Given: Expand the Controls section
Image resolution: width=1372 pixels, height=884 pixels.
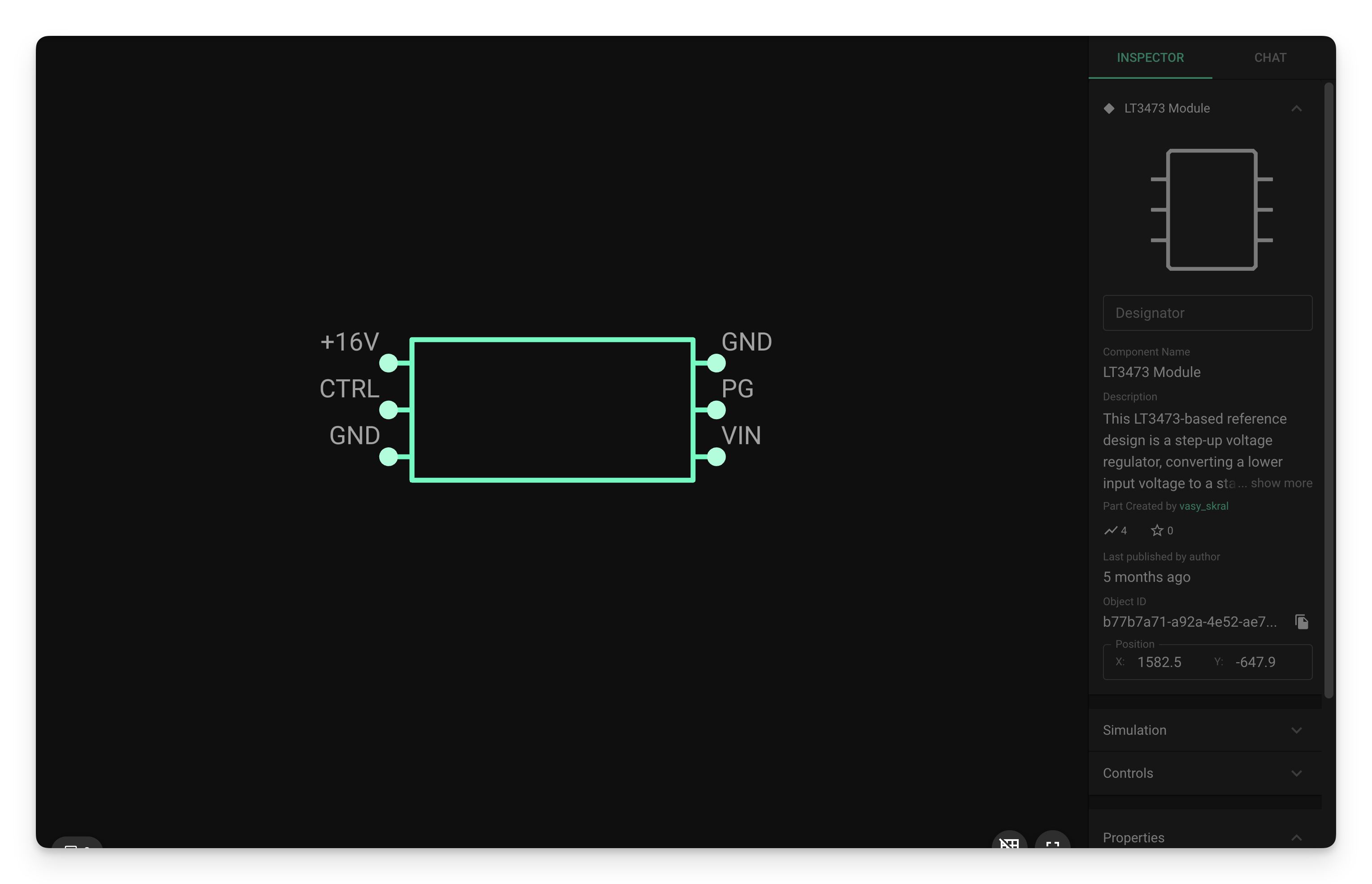Looking at the screenshot, I should point(1296,773).
